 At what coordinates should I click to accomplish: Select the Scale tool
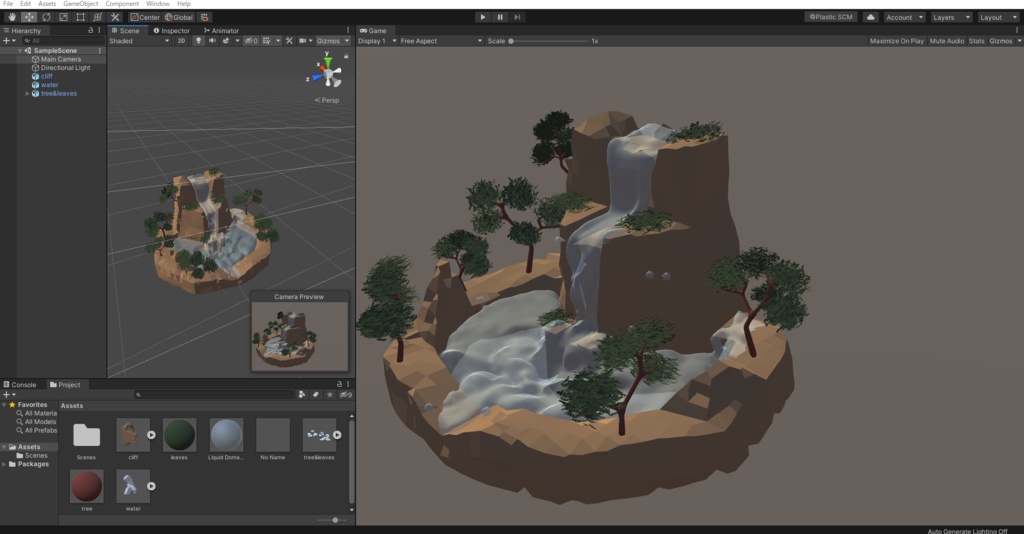pyautogui.click(x=63, y=17)
